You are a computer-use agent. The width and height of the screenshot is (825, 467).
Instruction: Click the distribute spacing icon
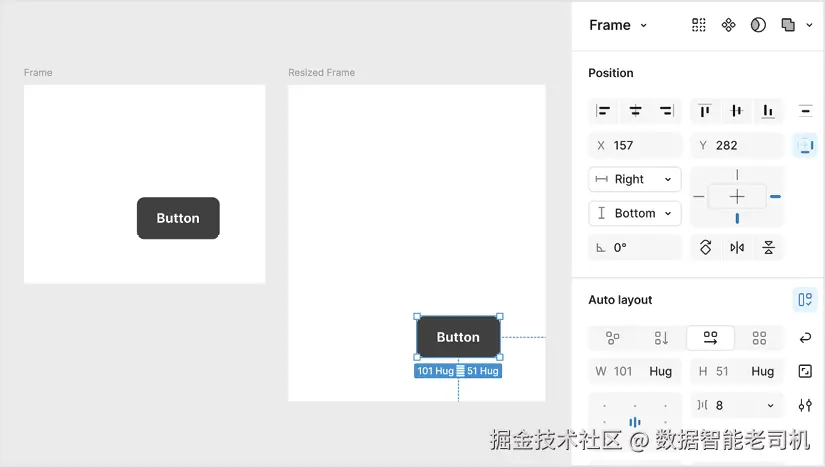point(805,110)
